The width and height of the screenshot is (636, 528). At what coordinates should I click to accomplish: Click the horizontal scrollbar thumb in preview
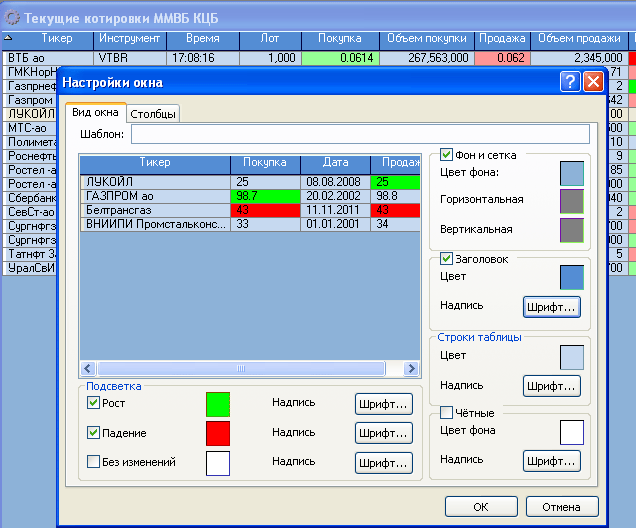[241, 369]
